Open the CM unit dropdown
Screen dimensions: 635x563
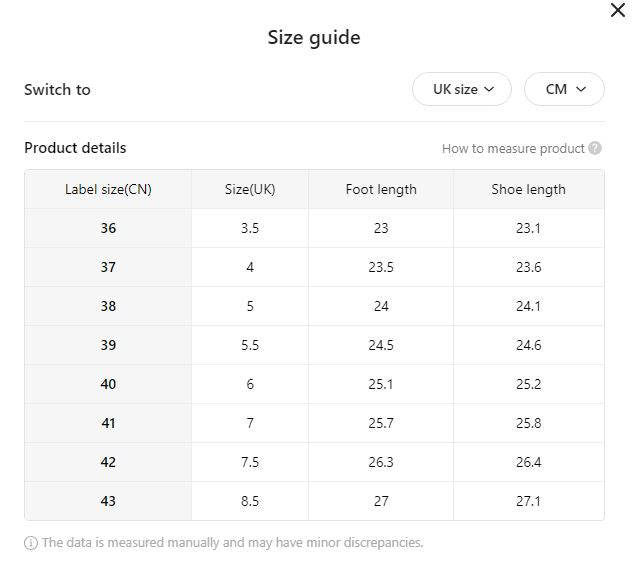point(564,89)
